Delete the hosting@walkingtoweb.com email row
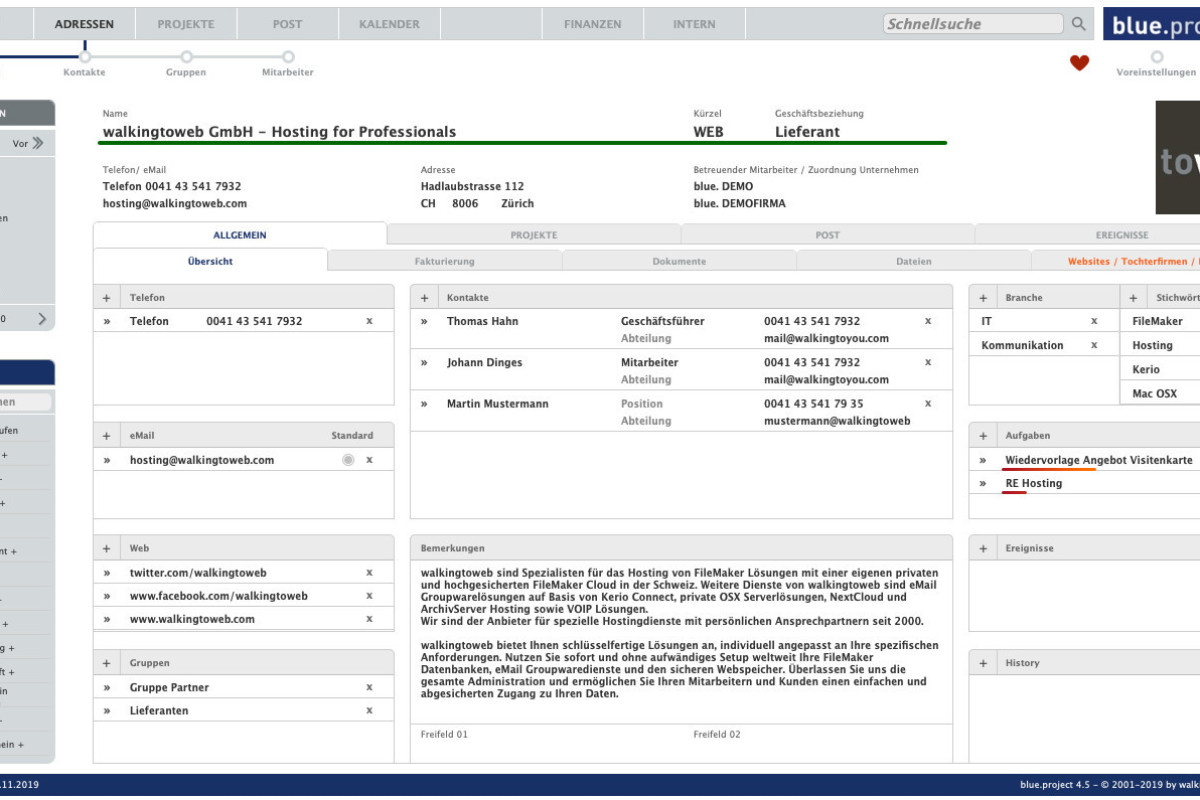The width and height of the screenshot is (1200, 800). (x=369, y=460)
